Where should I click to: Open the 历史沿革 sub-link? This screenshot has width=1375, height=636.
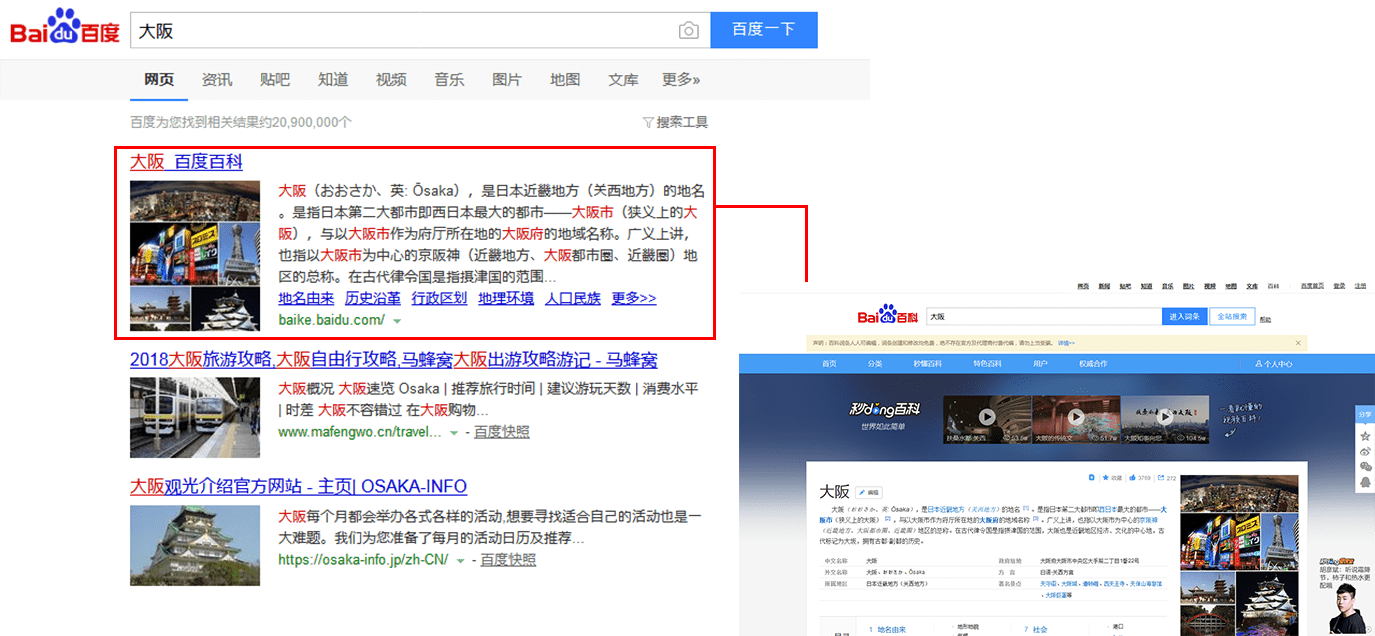[x=373, y=298]
